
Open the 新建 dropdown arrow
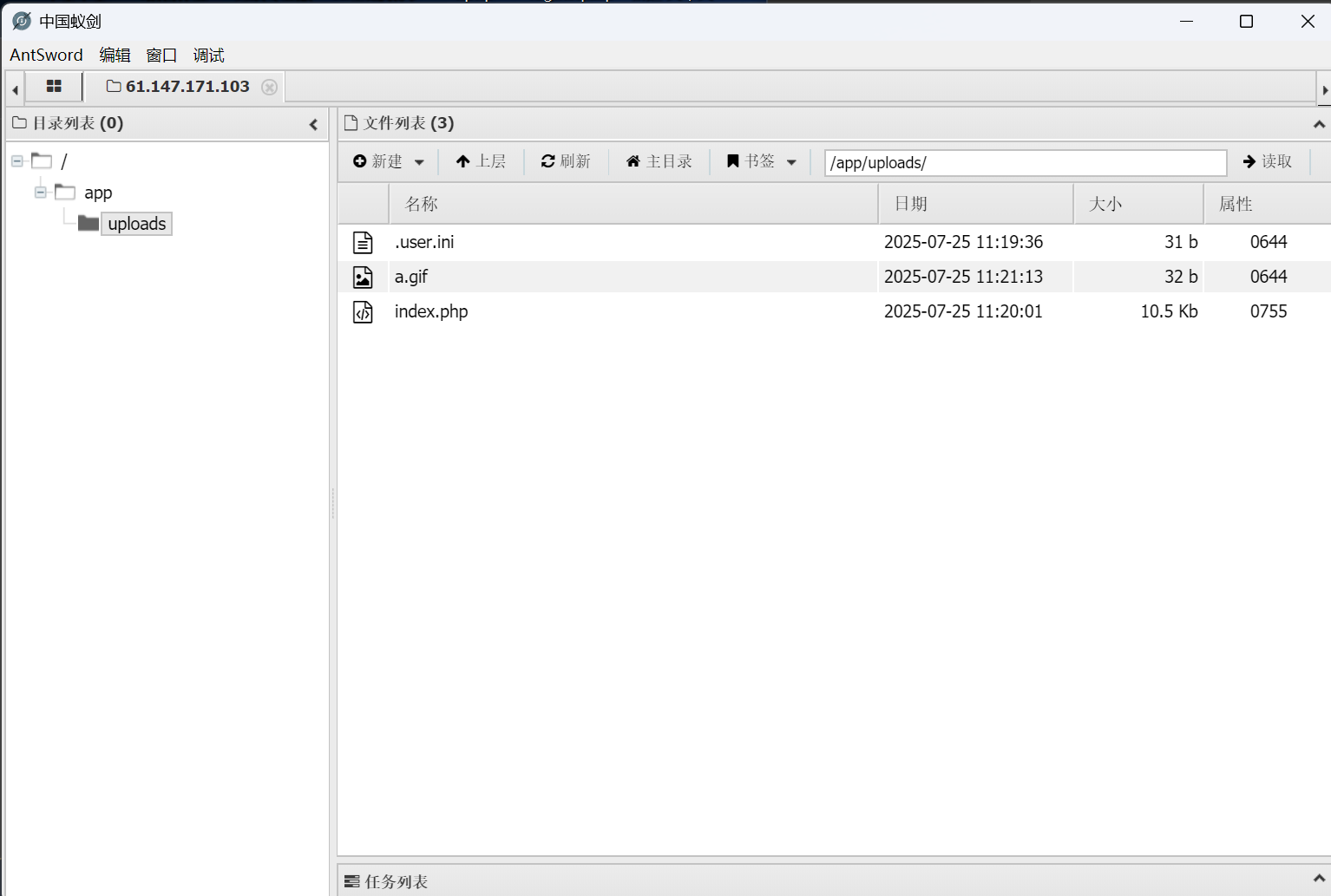tap(419, 161)
